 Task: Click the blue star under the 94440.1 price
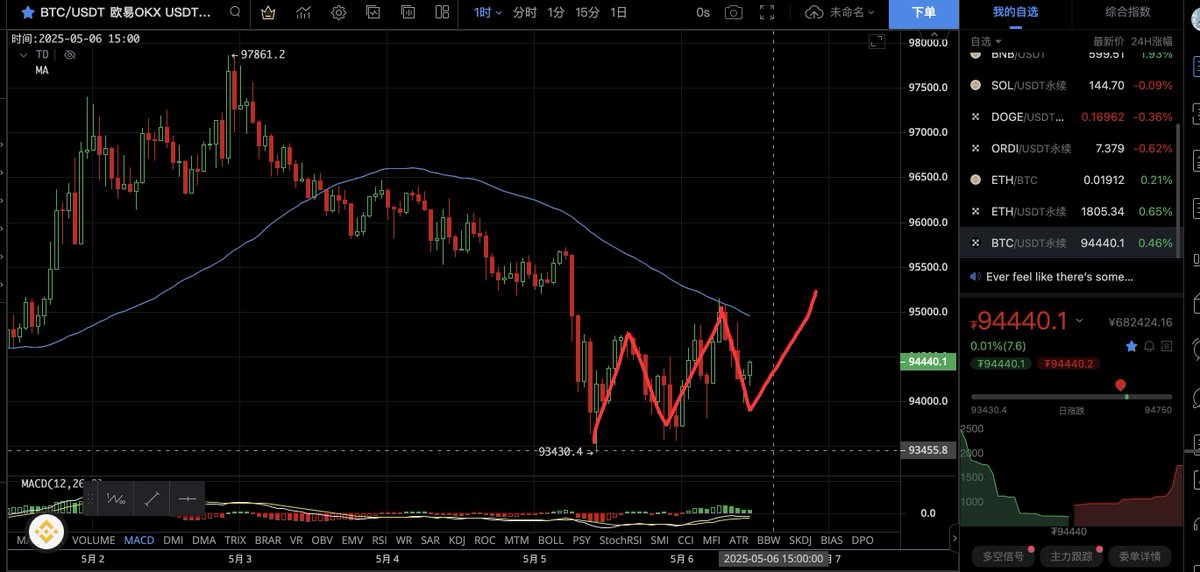pos(1131,346)
